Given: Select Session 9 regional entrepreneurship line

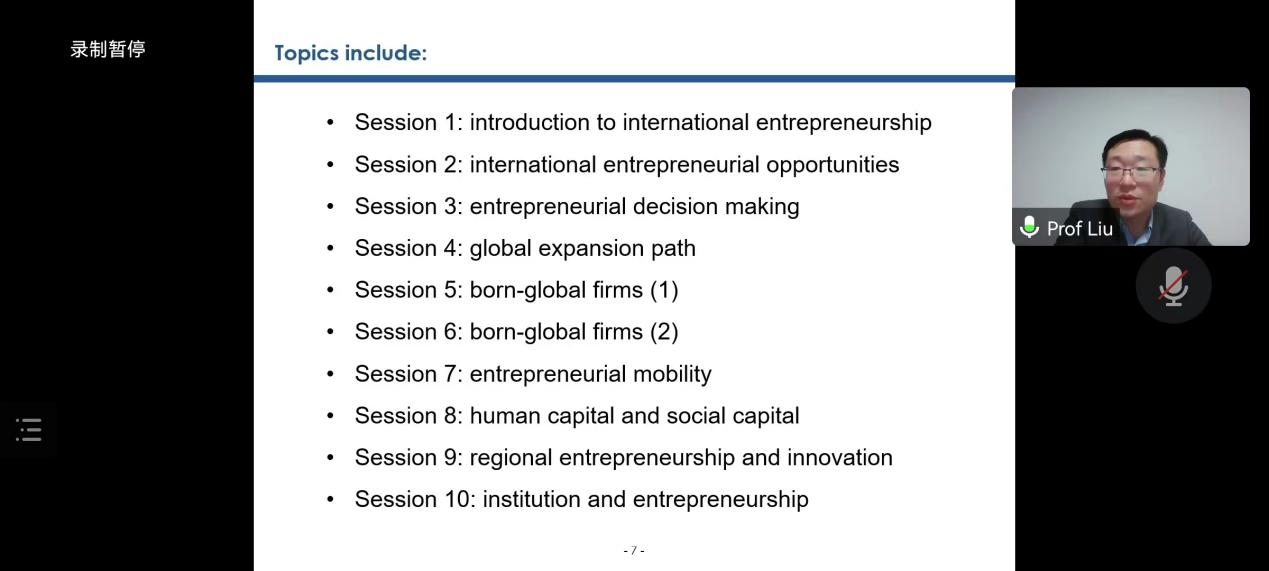Looking at the screenshot, I should [623, 458].
